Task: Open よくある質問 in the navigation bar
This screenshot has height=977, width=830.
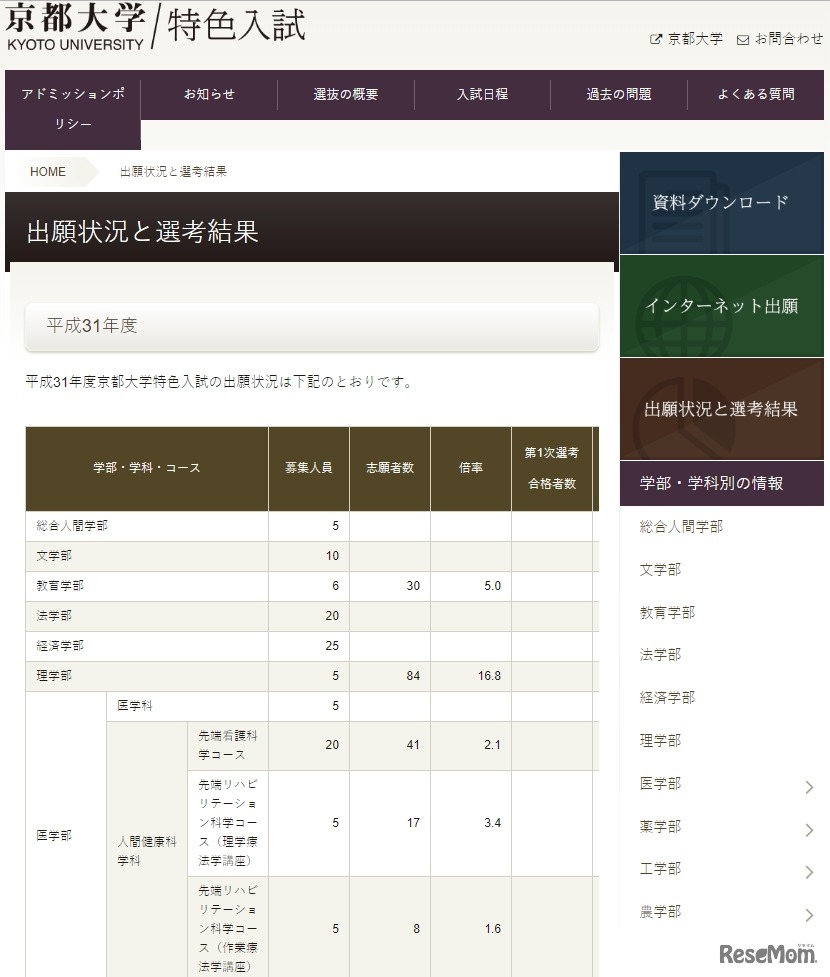Action: 756,94
